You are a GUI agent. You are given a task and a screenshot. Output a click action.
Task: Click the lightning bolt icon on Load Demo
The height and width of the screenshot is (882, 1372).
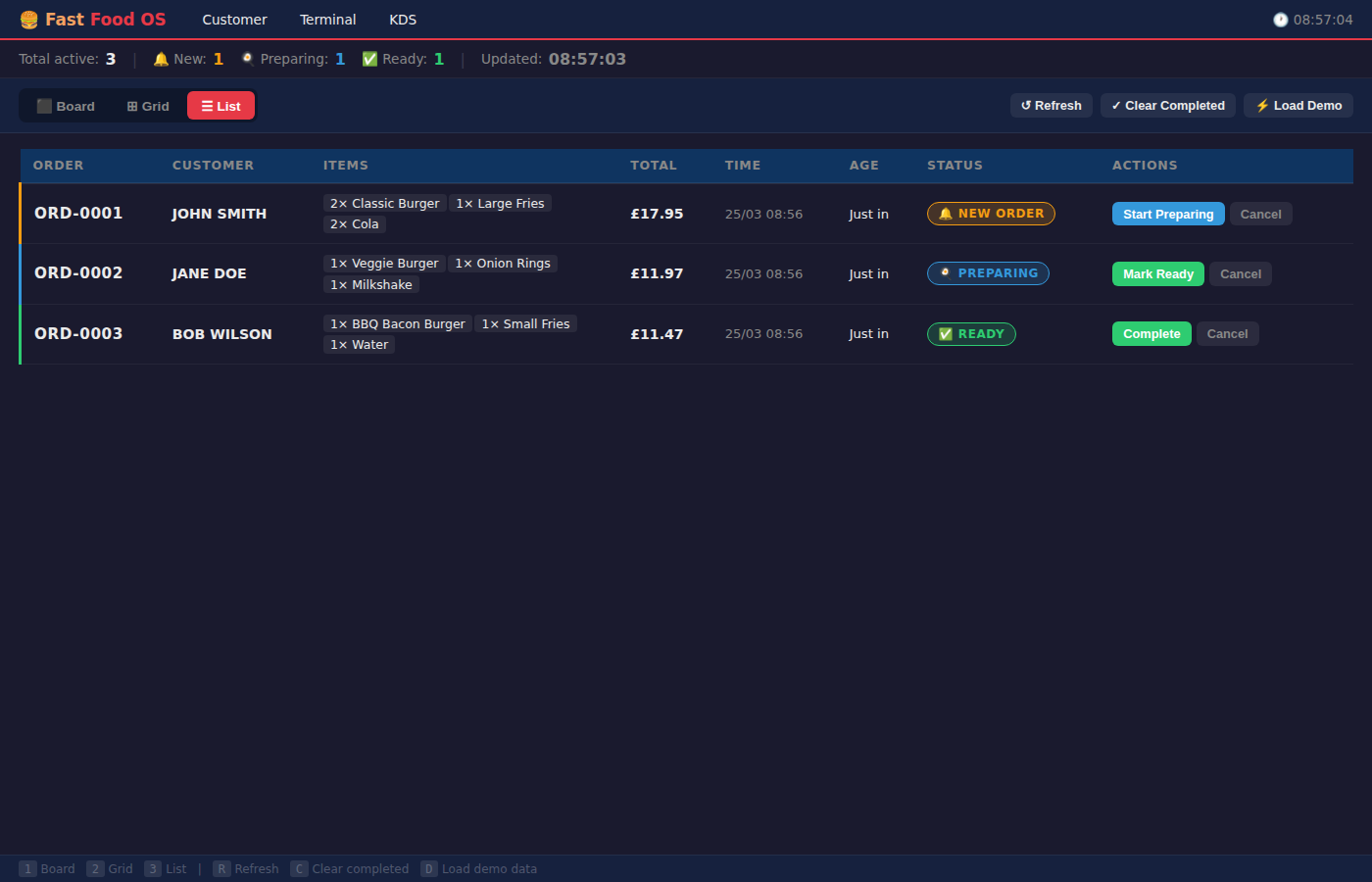coord(1263,105)
